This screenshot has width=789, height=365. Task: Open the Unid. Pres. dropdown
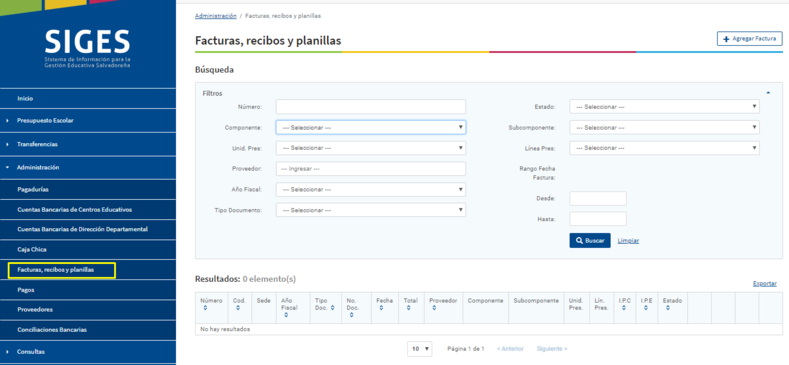371,148
